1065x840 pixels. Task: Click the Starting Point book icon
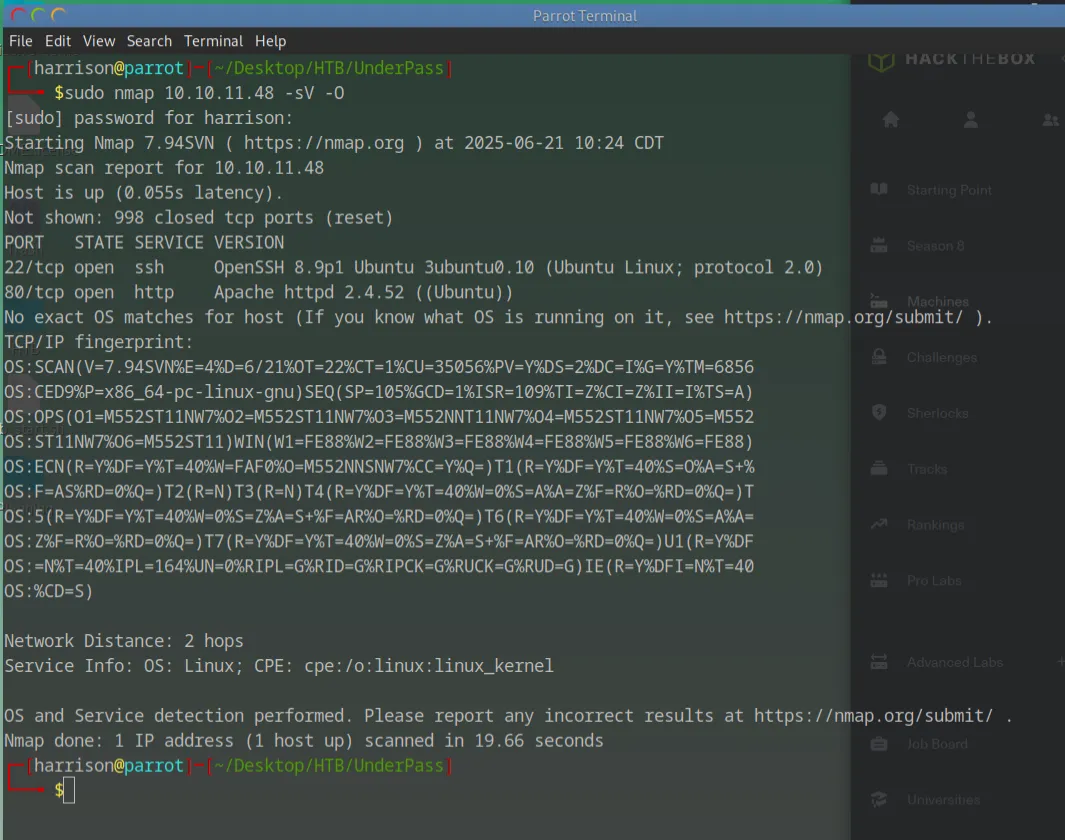(879, 190)
